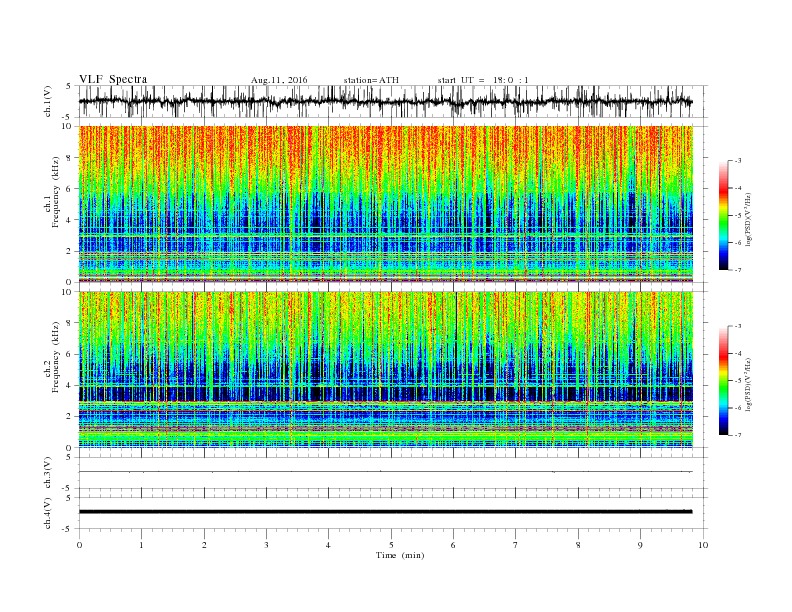Click the thick ch.4 voltage trace
This screenshot has width=792, height=612.
coord(385,512)
